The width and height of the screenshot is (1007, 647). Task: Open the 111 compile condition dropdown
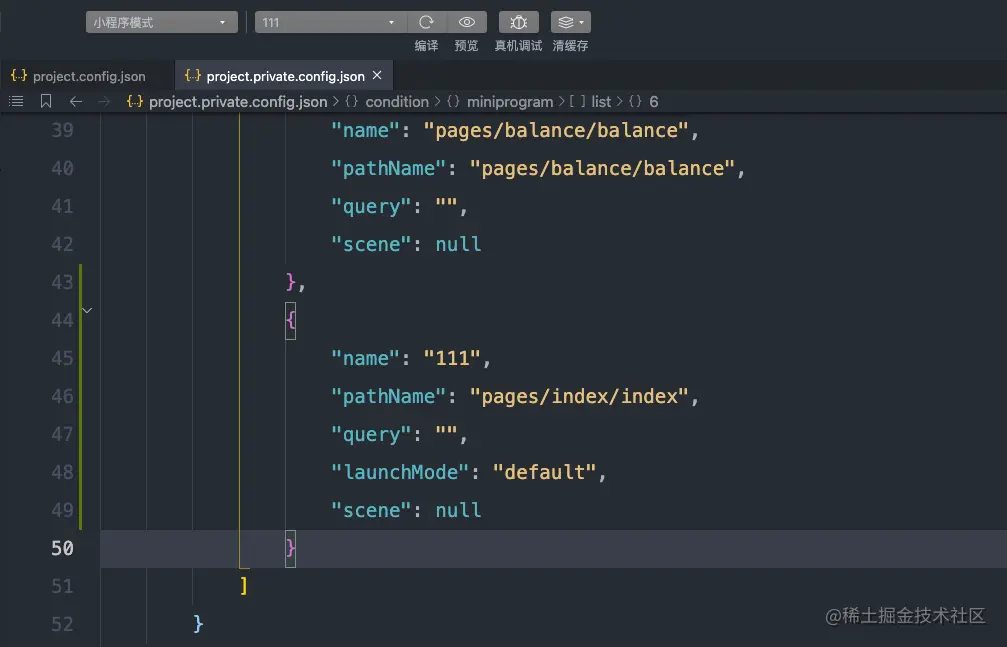(x=331, y=22)
